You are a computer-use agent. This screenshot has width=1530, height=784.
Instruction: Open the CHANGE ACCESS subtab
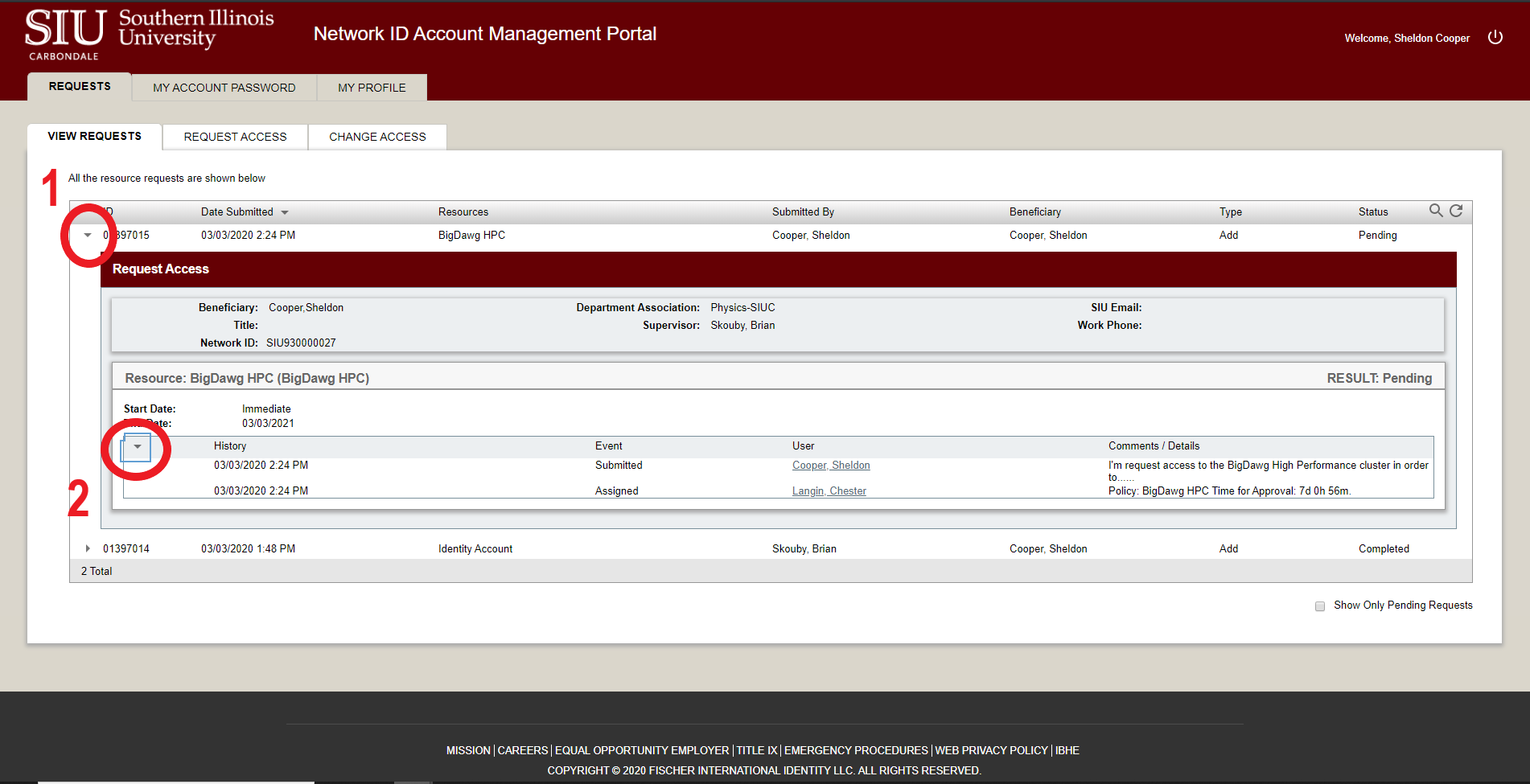click(377, 137)
